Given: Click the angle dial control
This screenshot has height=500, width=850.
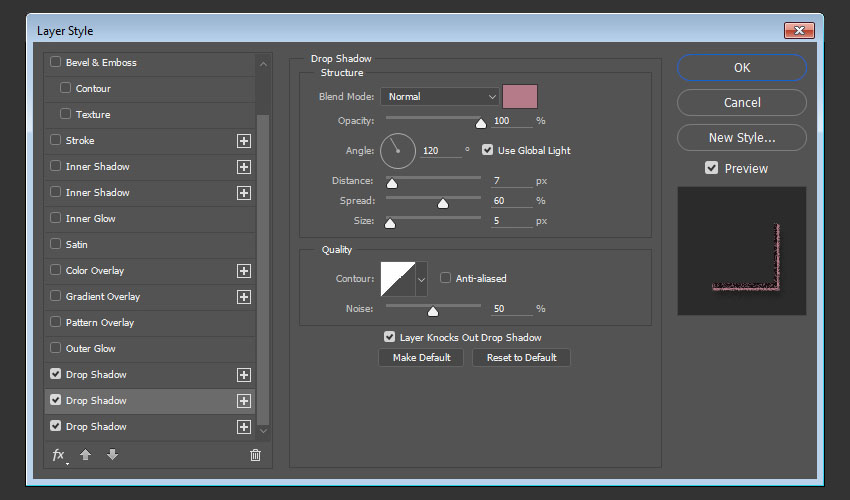Looking at the screenshot, I should click(397, 151).
